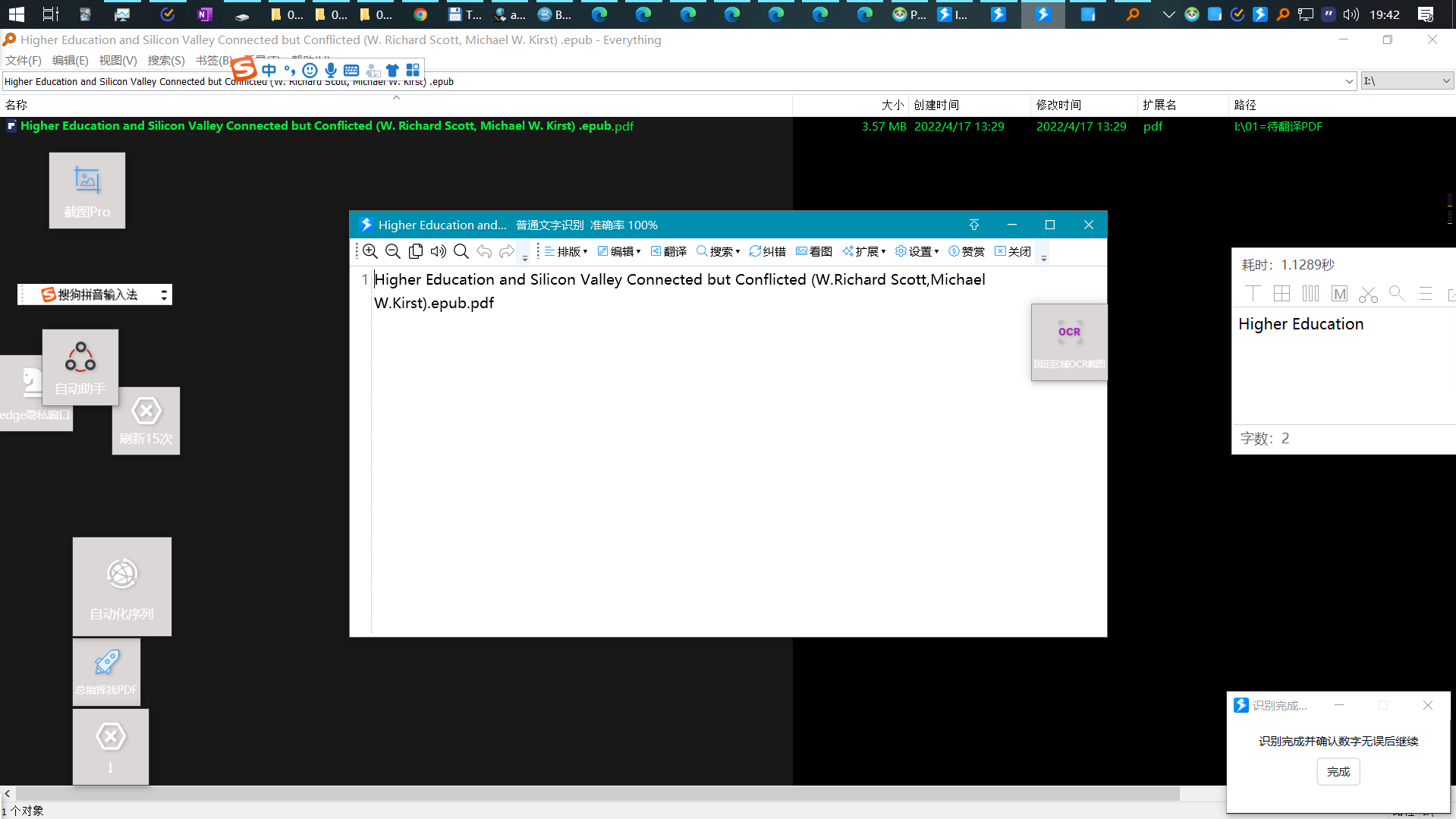Click the 翻译 translate button
The width and height of the screenshot is (1456, 819).
[x=668, y=251]
